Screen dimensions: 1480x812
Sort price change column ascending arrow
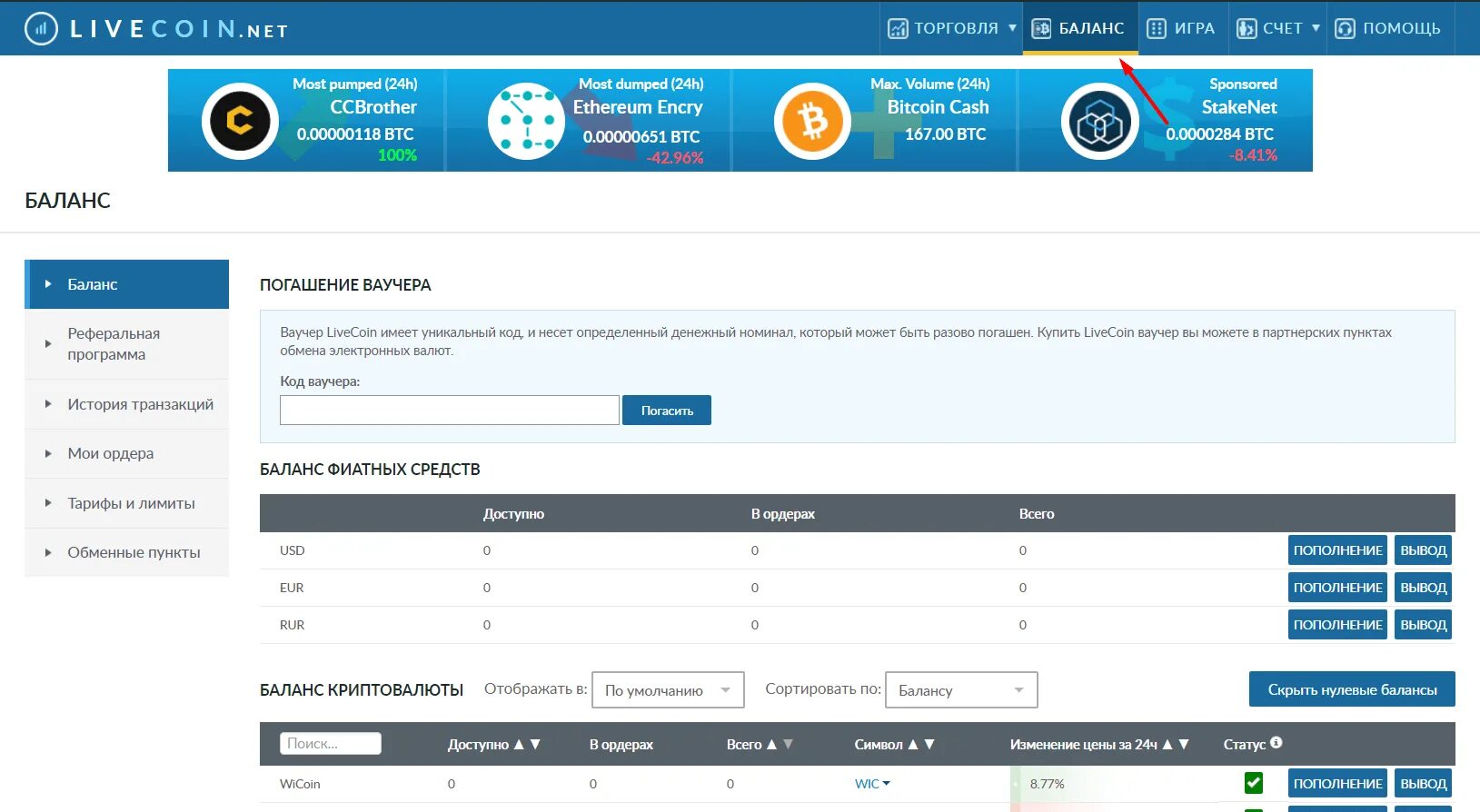(1167, 744)
